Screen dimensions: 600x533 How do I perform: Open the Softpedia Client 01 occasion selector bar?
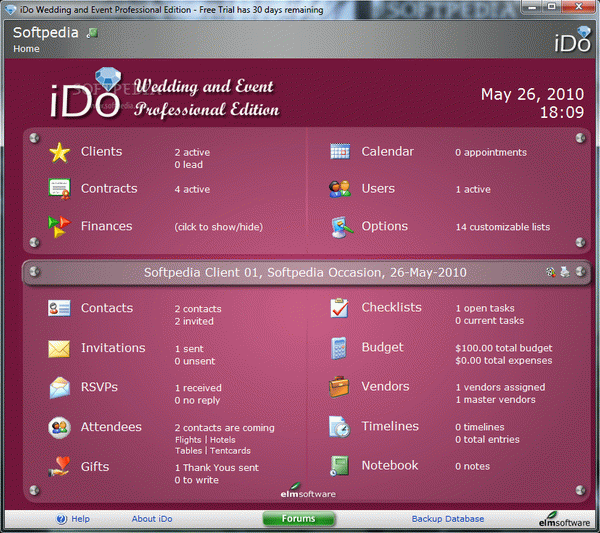click(x=306, y=272)
